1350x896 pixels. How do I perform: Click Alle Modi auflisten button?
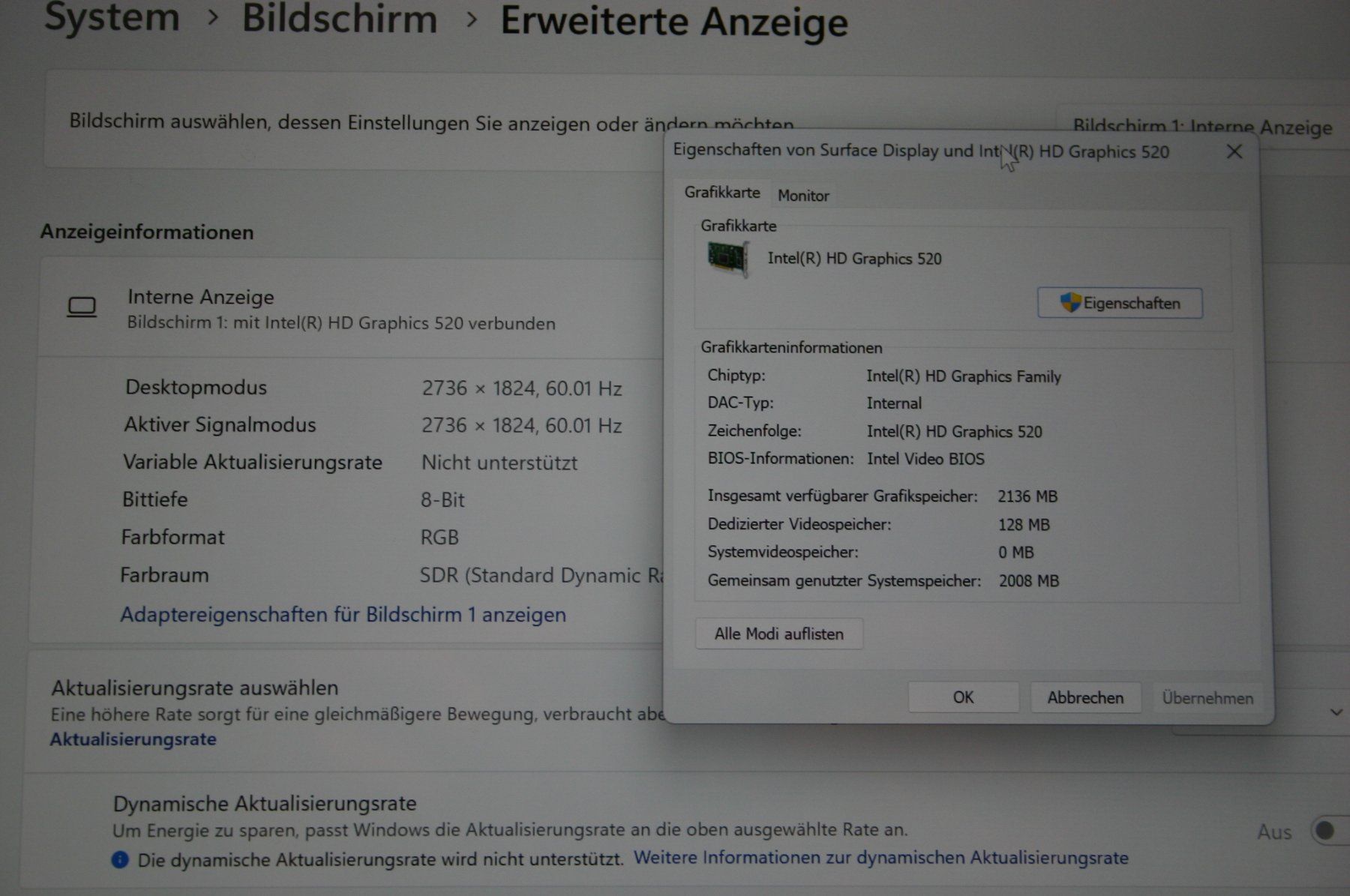pos(778,634)
